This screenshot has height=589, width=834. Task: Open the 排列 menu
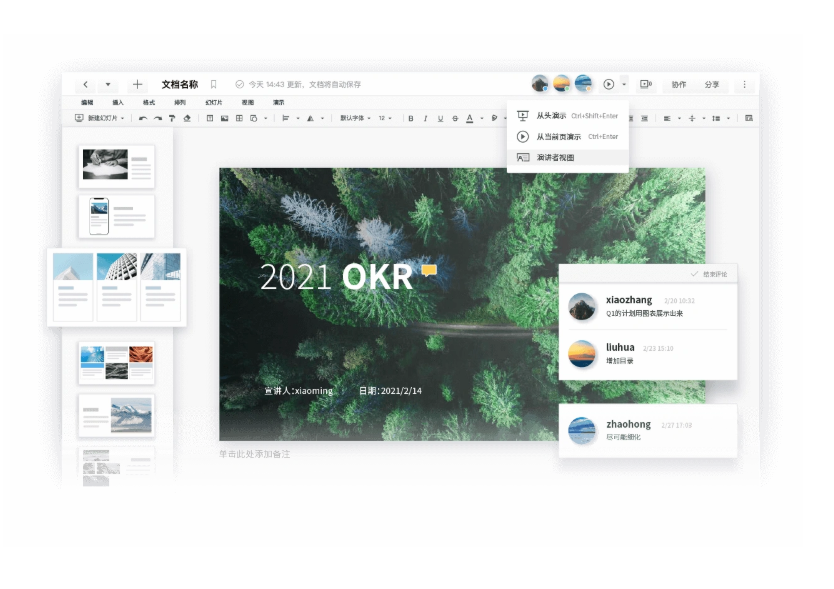180,102
